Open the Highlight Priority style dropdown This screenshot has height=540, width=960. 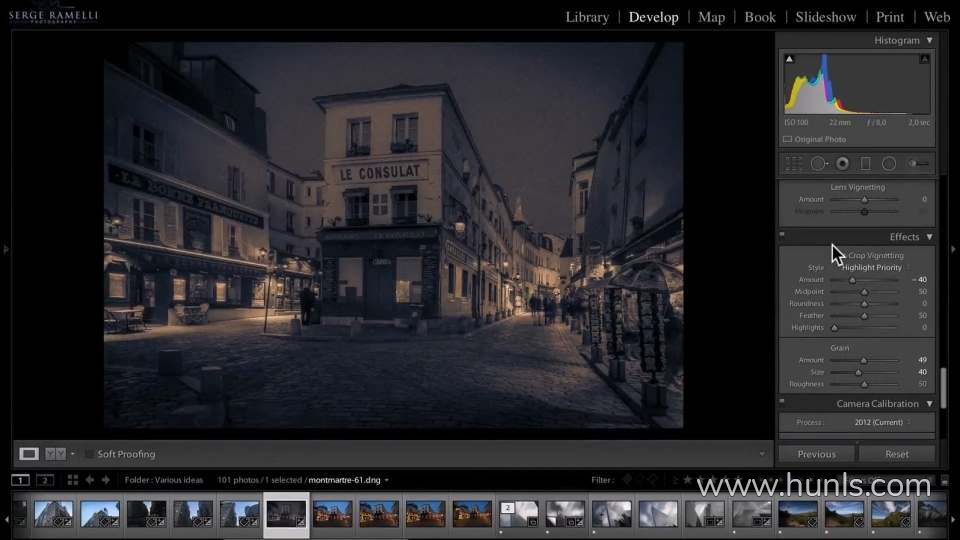click(x=872, y=268)
